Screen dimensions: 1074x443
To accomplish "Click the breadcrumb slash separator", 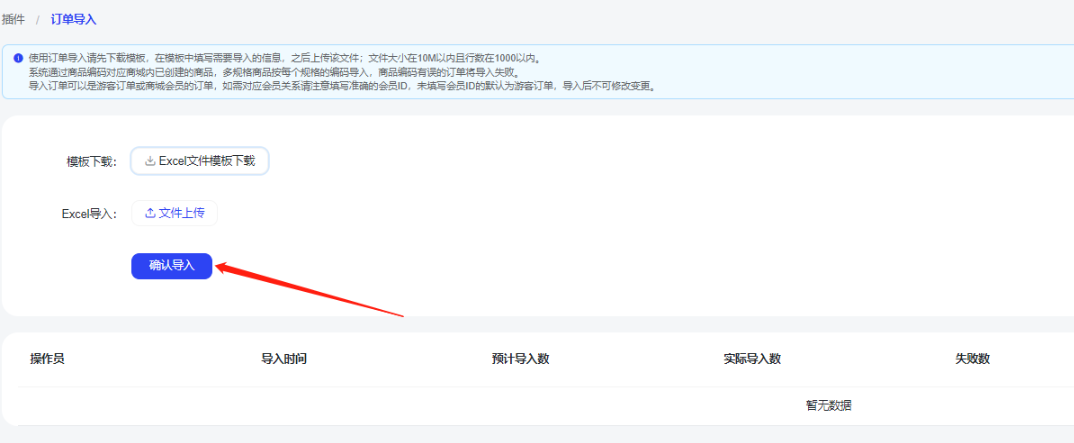I will [38, 19].
